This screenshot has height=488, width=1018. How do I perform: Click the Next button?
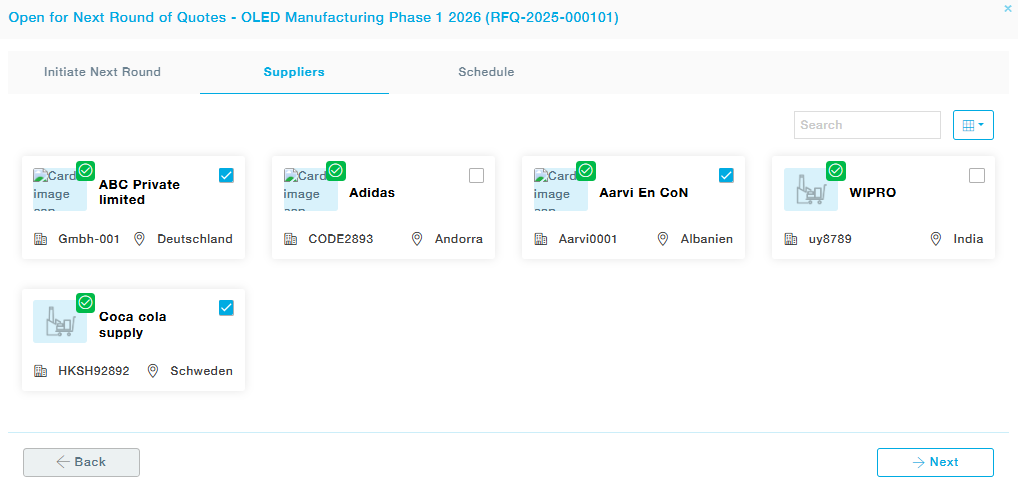click(935, 462)
